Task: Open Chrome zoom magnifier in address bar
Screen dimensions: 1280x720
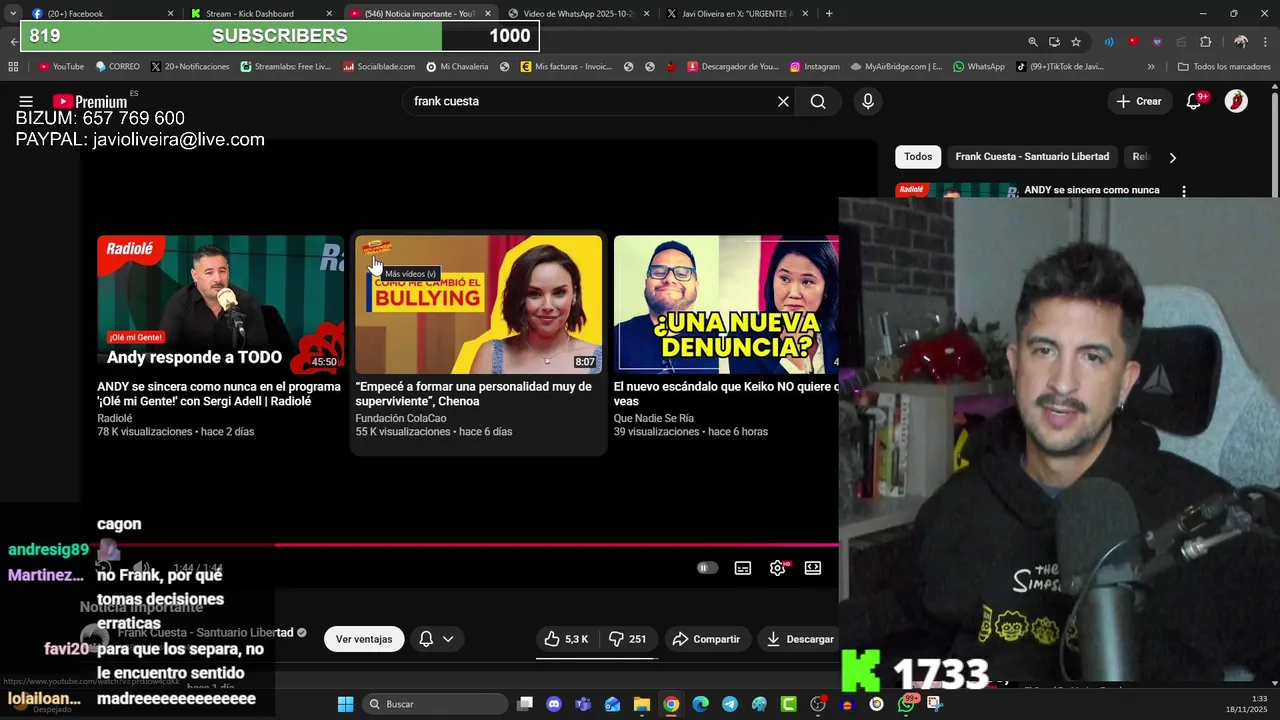Action: click(1032, 42)
